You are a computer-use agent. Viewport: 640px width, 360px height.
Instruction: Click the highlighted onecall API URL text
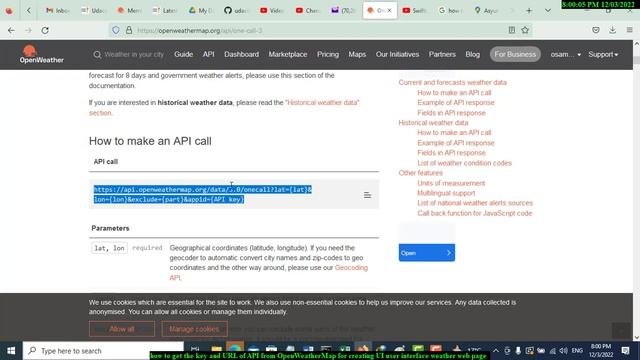point(202,194)
